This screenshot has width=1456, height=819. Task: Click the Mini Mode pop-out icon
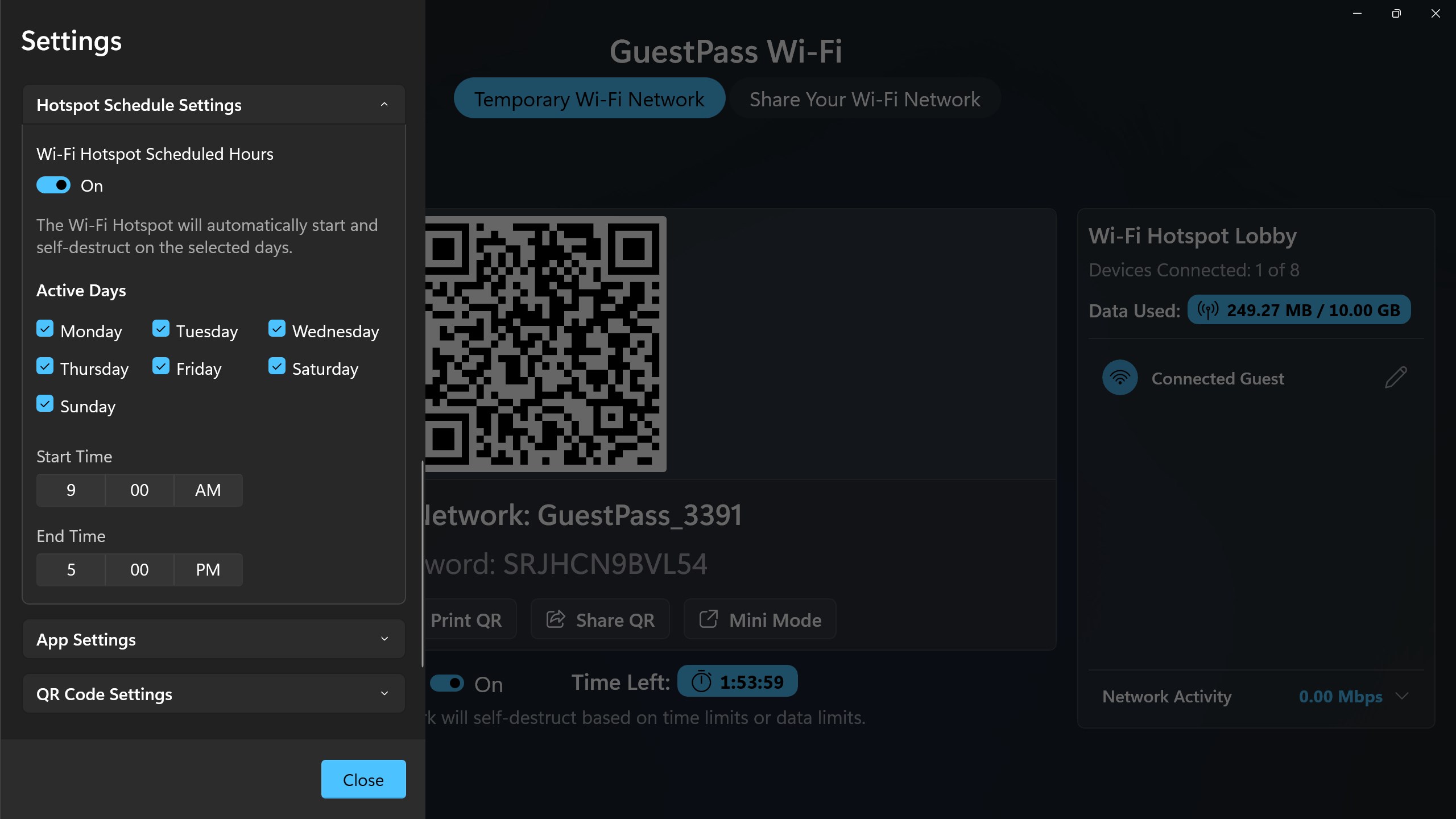tap(708, 619)
